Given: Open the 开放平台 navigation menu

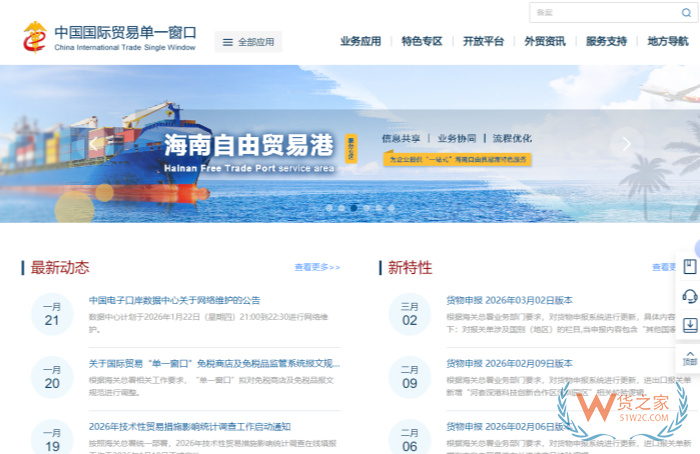Looking at the screenshot, I should click(483, 42).
